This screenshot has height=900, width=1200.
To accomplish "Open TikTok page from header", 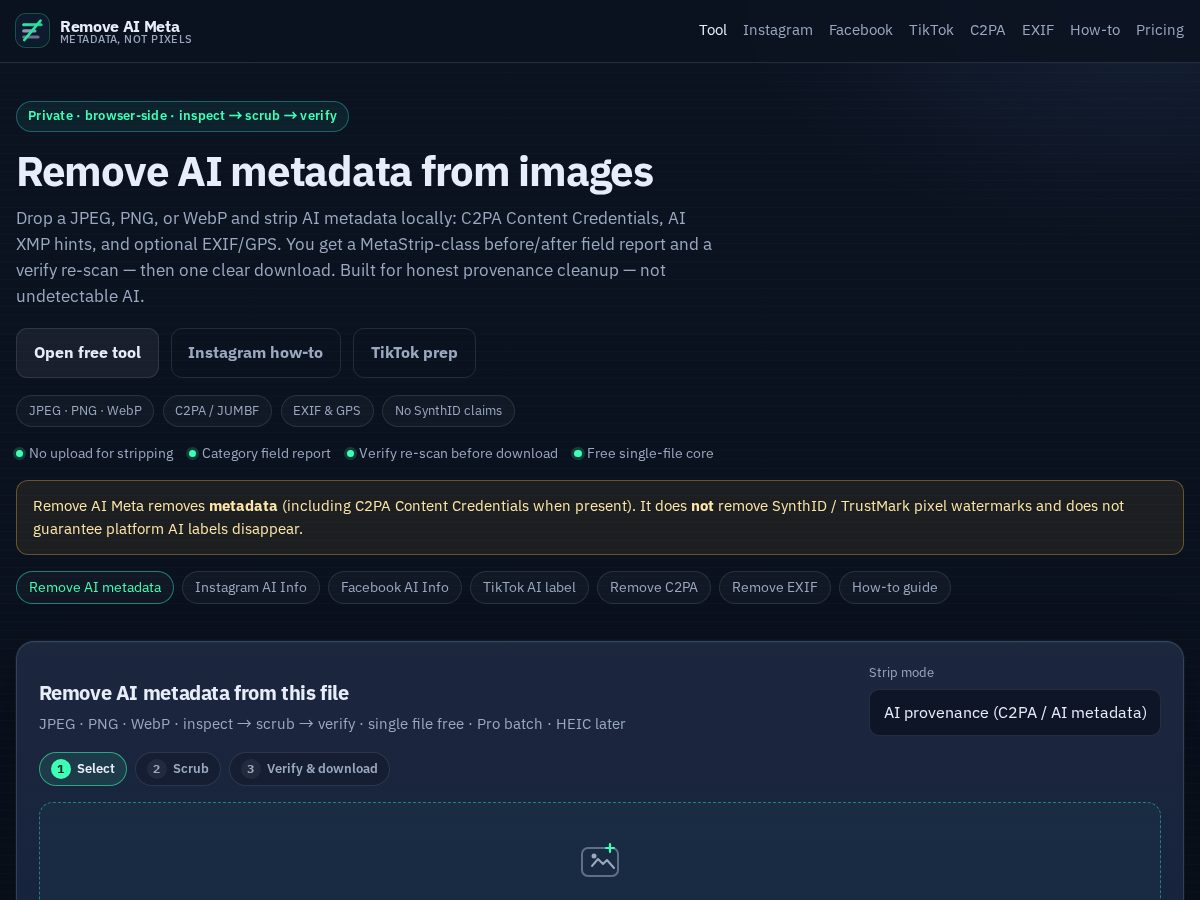I will [931, 30].
